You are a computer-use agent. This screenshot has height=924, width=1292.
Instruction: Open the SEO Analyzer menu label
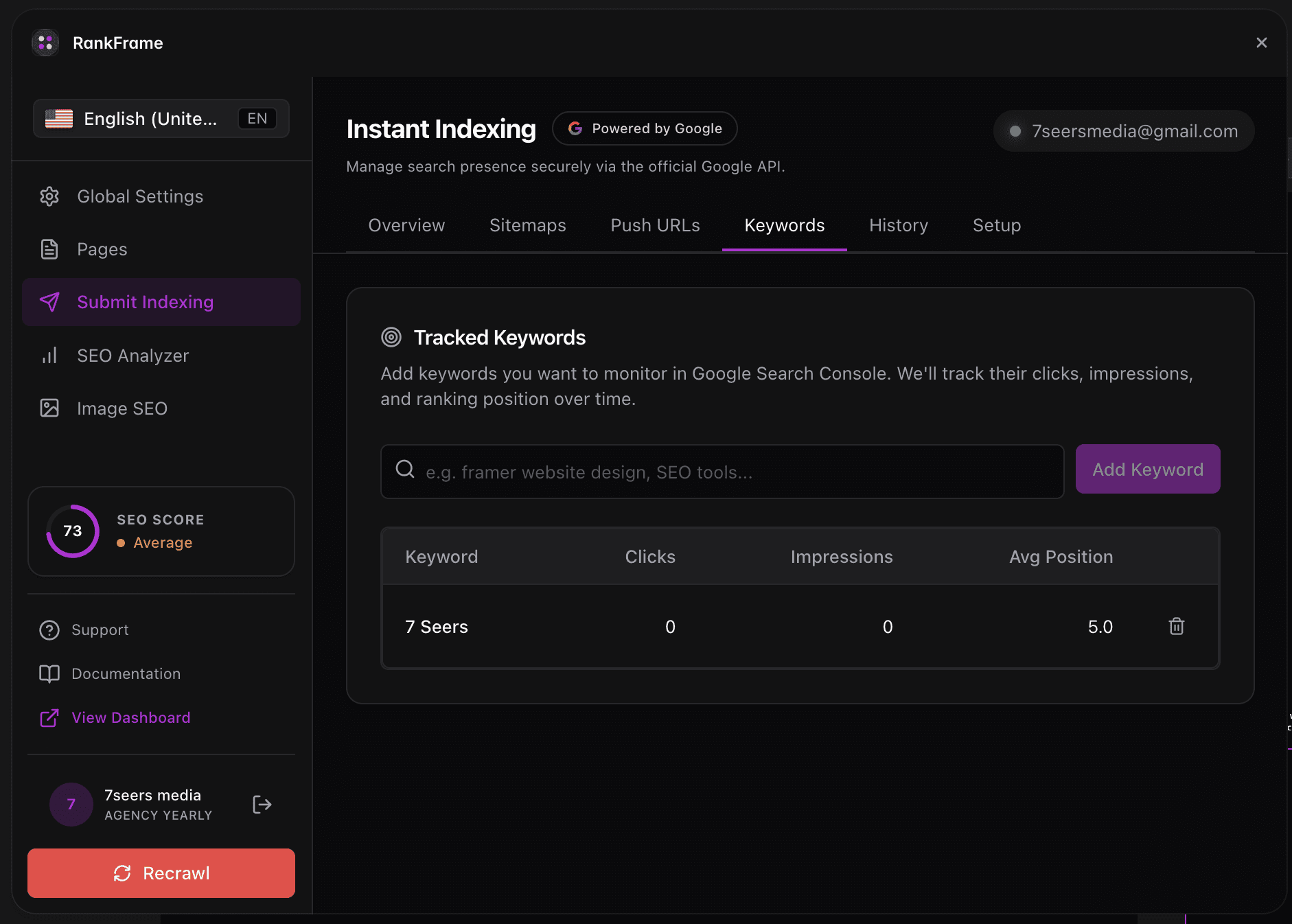133,356
